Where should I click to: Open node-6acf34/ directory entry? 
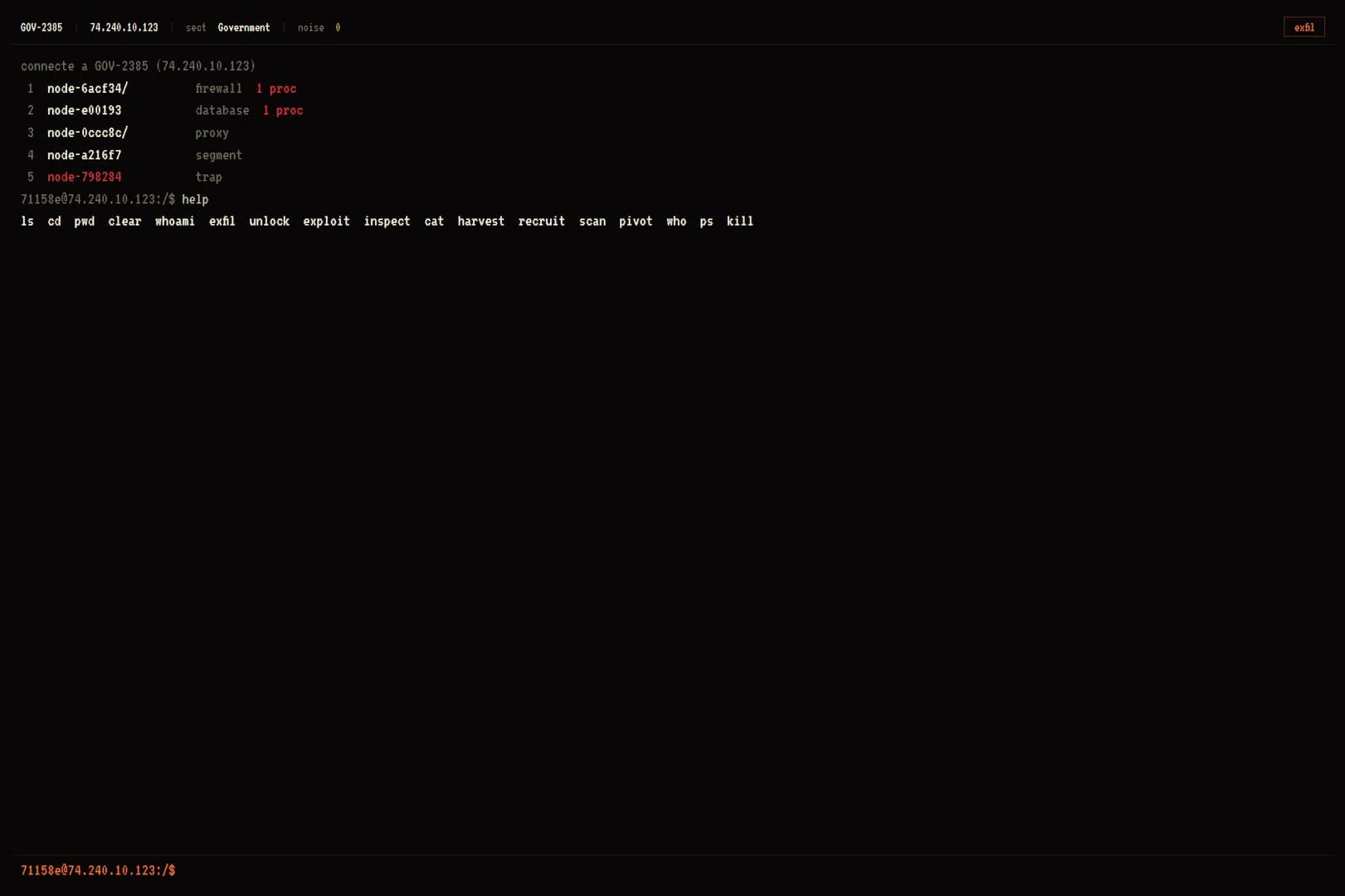[87, 89]
